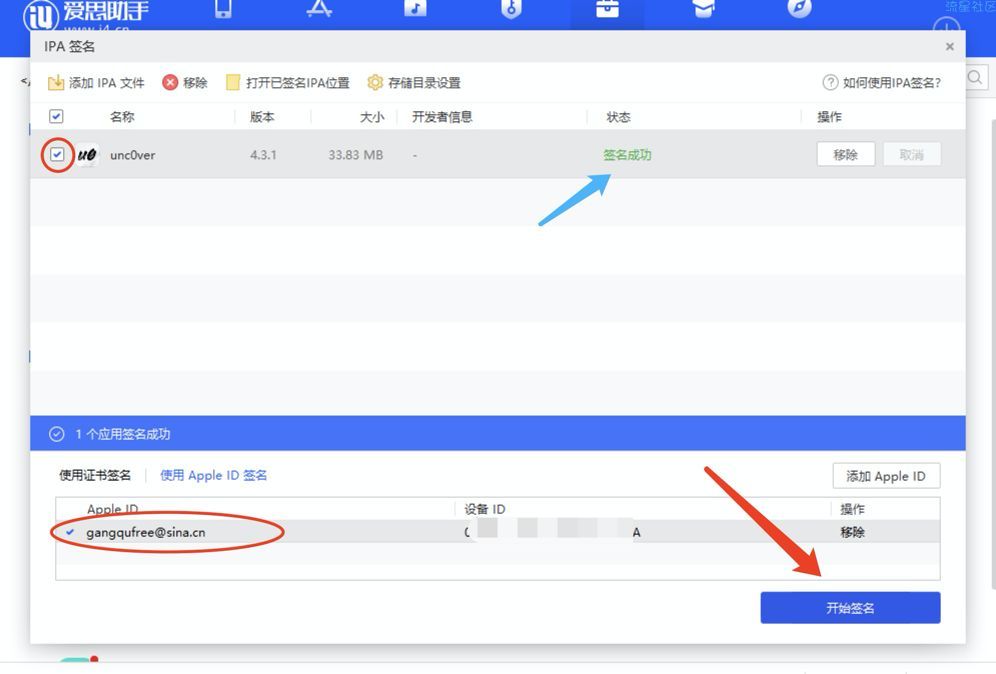Click the magnifier search icon behind the dialog
Screen dimensions: 996x674
pyautogui.click(x=976, y=78)
